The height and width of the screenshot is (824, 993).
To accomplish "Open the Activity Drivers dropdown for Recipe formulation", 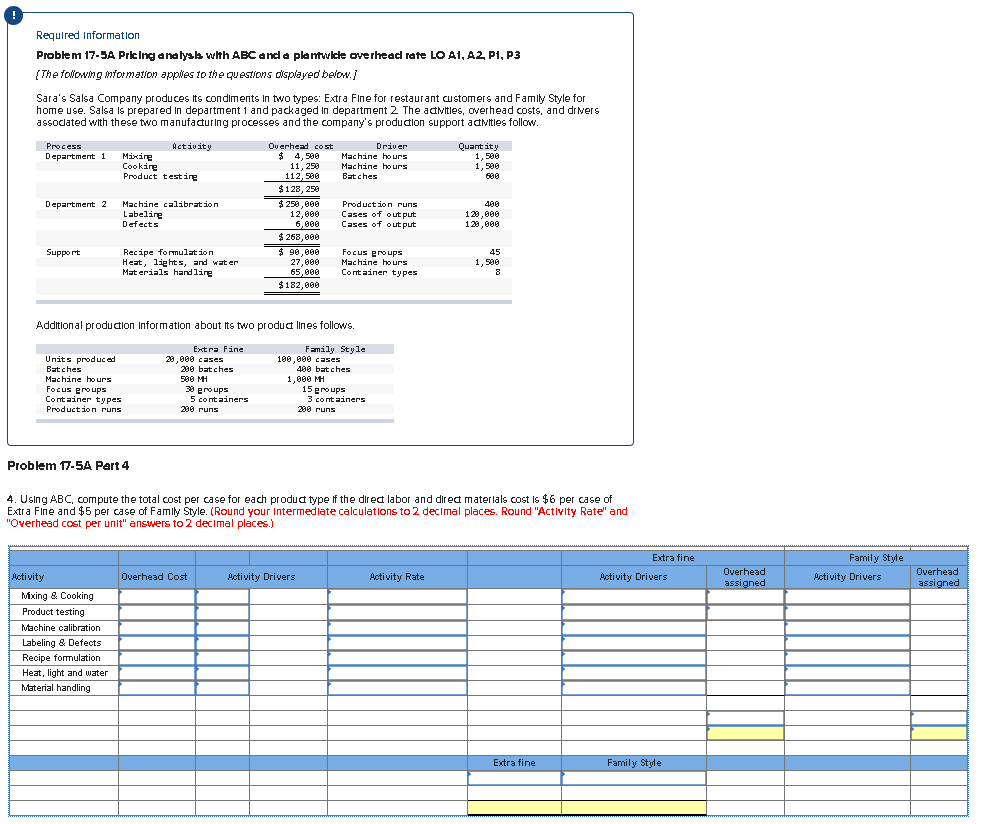I will point(220,657).
